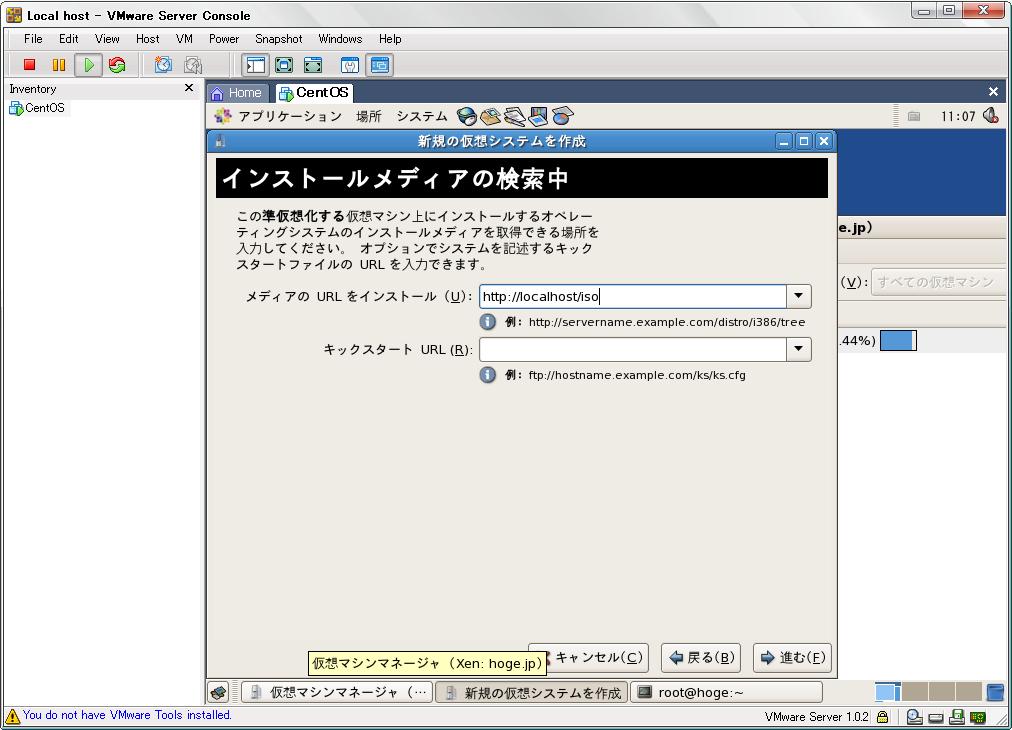Click the show desktop icon in GNOME panel

click(219, 693)
